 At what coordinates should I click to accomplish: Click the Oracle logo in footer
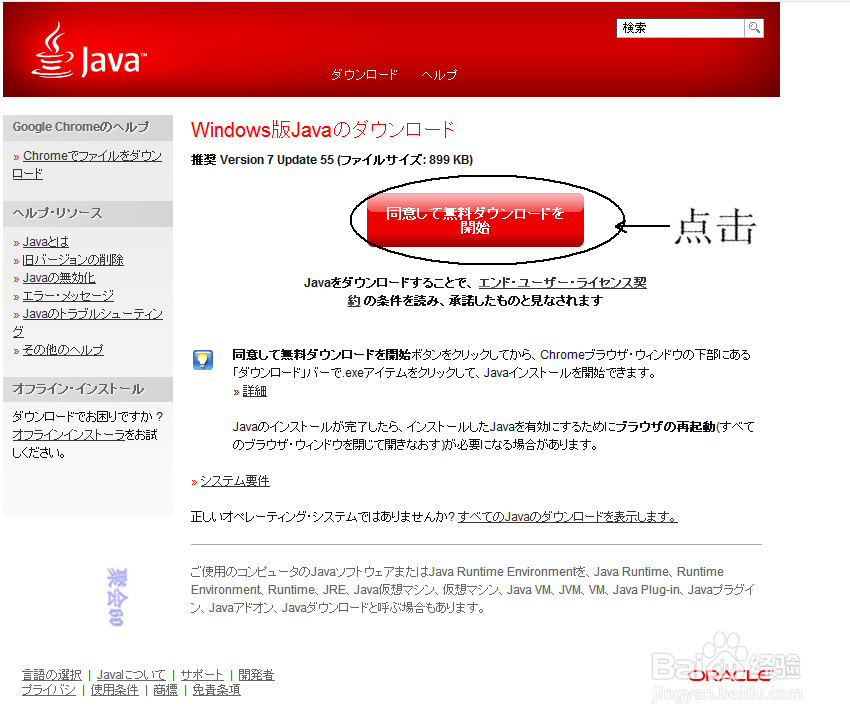(730, 675)
